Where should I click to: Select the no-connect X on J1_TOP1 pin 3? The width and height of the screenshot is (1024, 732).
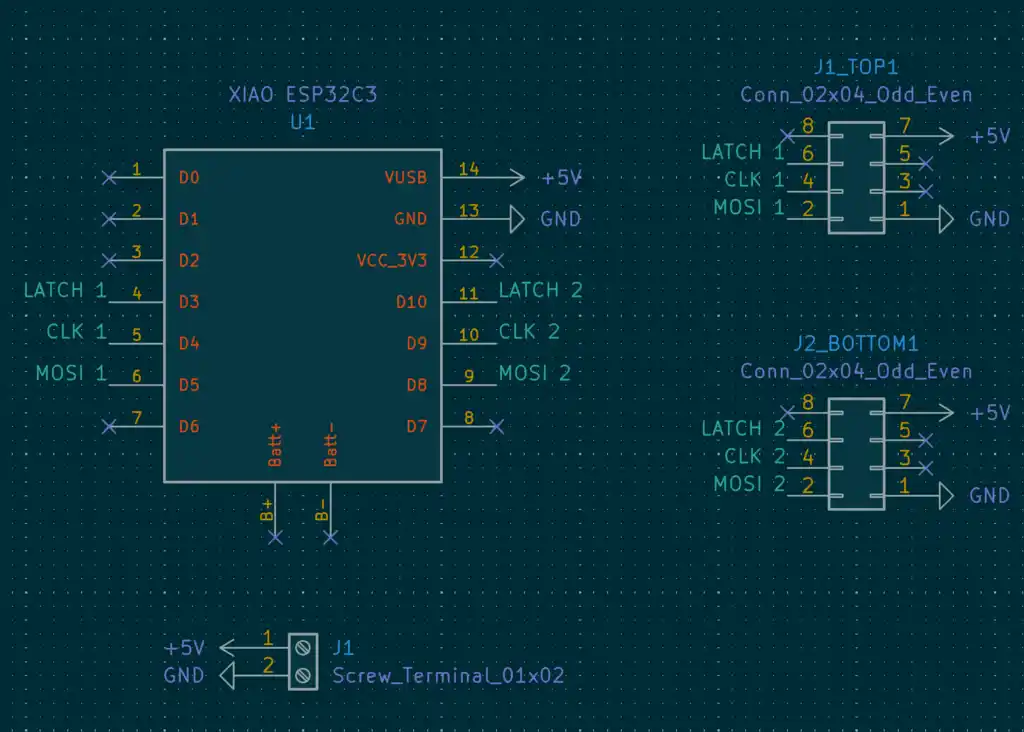click(925, 191)
